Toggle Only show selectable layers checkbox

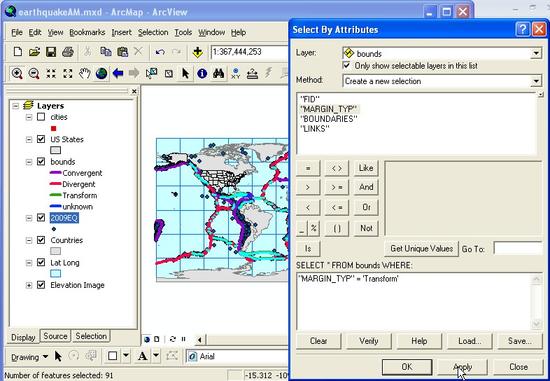coord(347,66)
